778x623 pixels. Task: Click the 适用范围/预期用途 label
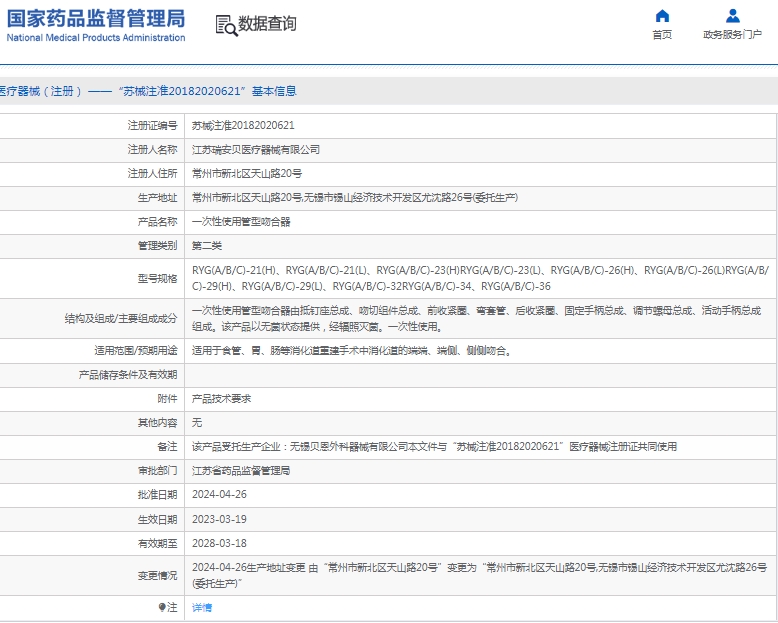tap(135, 351)
